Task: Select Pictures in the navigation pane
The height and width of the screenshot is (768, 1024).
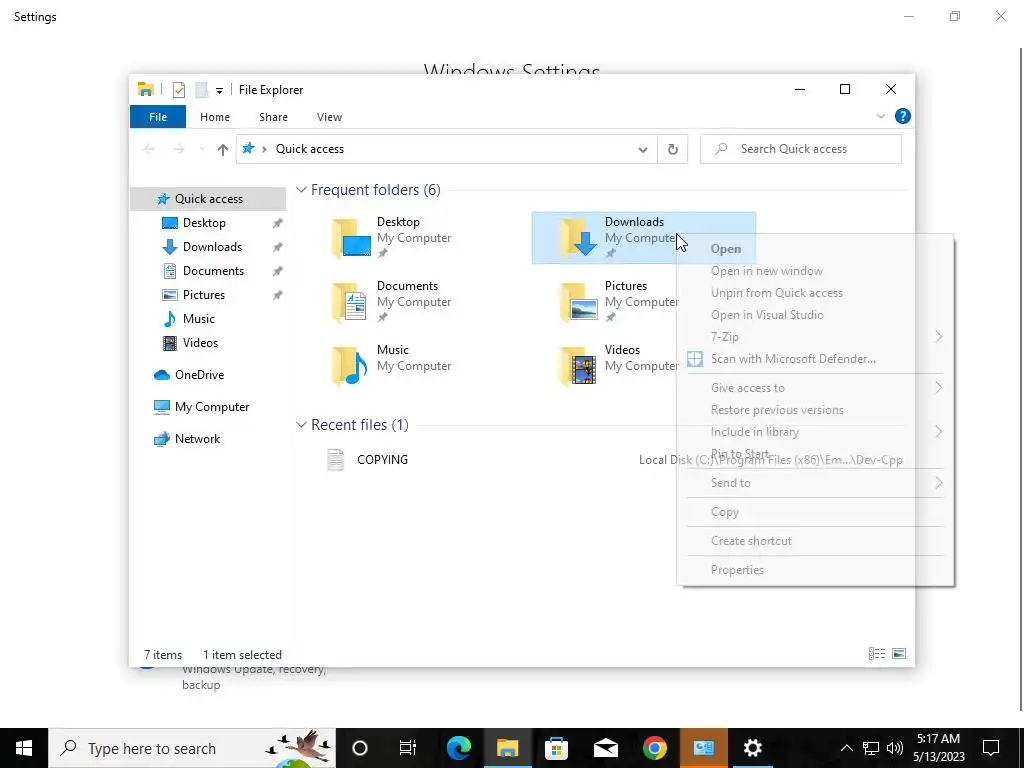Action: [x=204, y=295]
